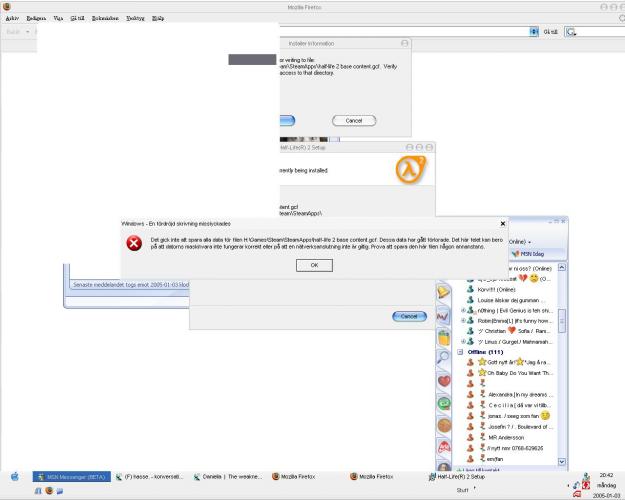Select the contact 'Korv!!! (Online)'
Screen dimensions: 625x500
click(496, 289)
